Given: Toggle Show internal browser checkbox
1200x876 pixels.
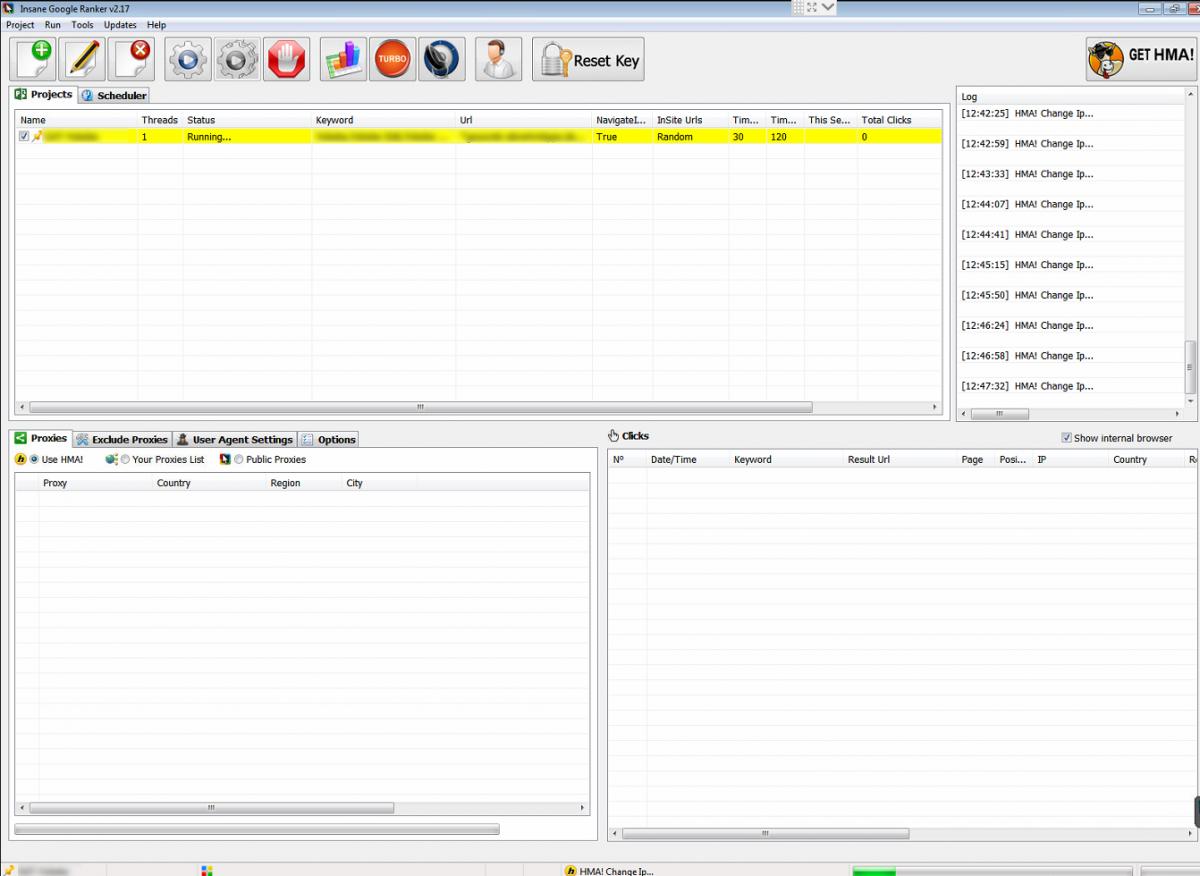Looking at the screenshot, I should coord(1066,438).
